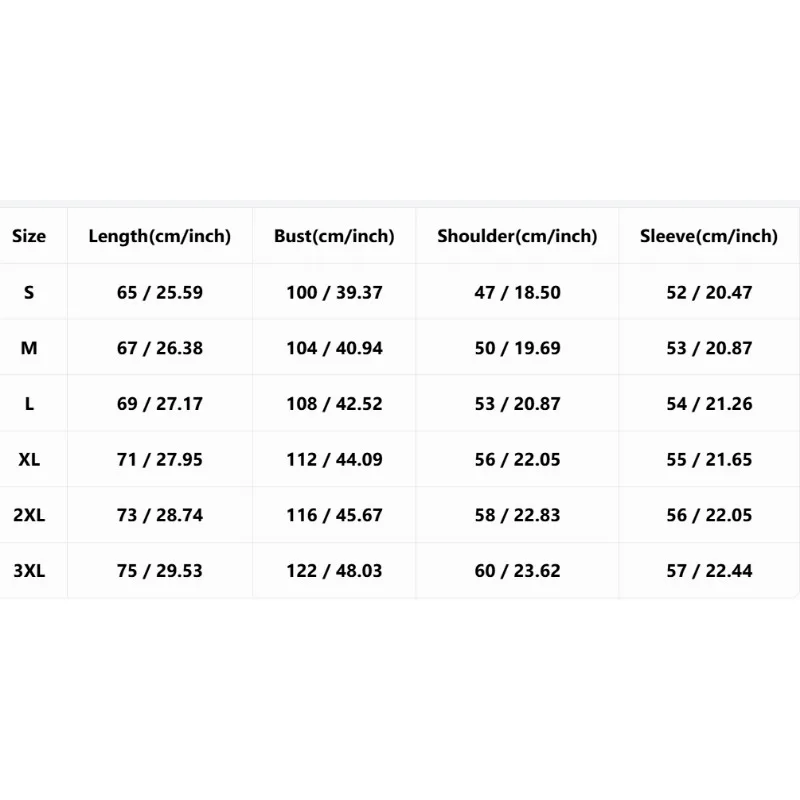Select the 2XL size row label
Image resolution: width=800 pixels, height=800 pixels.
tap(29, 515)
